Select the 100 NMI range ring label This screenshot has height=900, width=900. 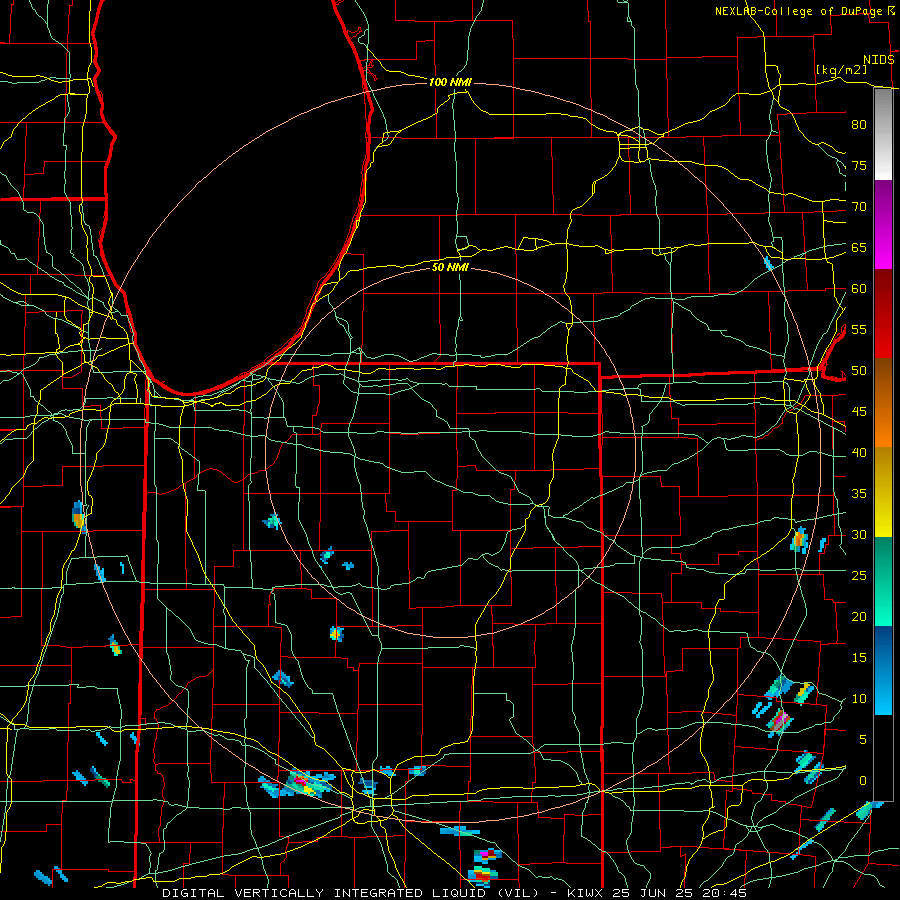pos(450,82)
